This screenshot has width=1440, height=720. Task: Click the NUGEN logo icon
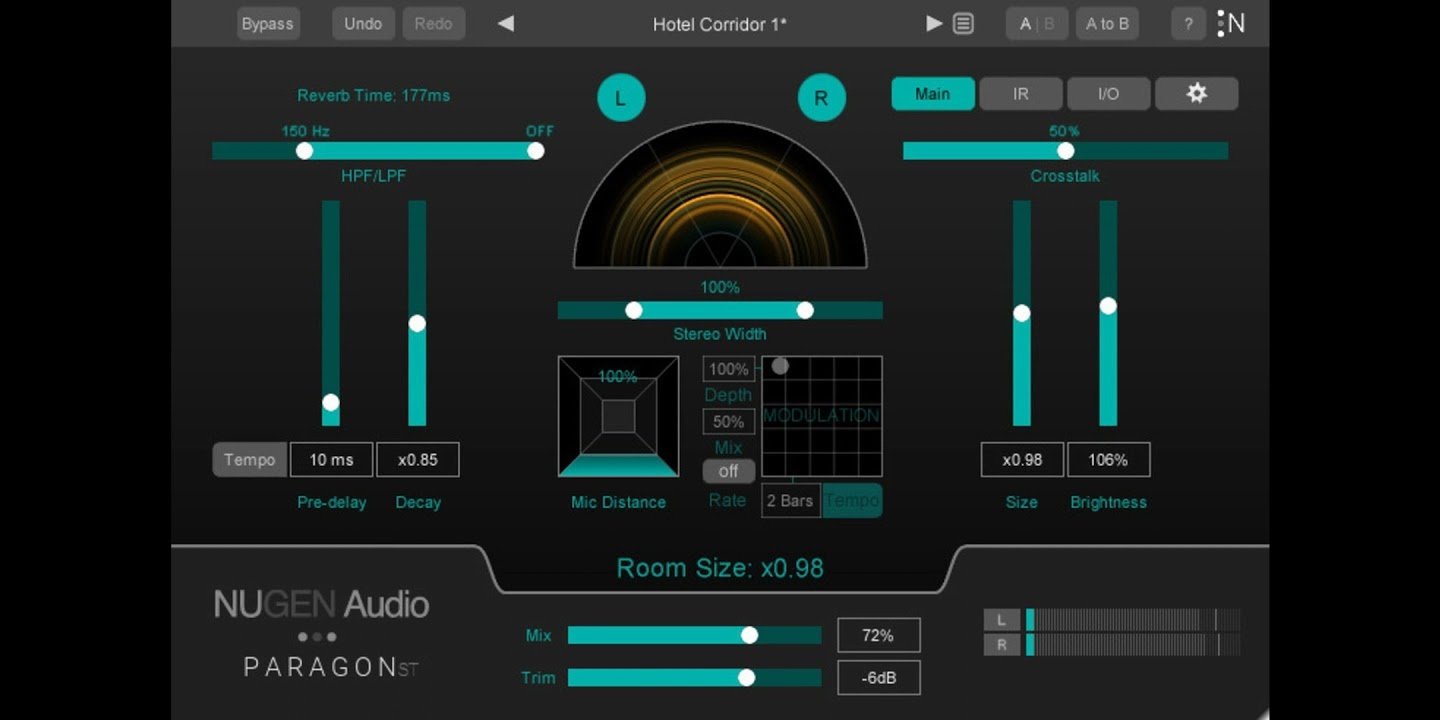point(1231,23)
